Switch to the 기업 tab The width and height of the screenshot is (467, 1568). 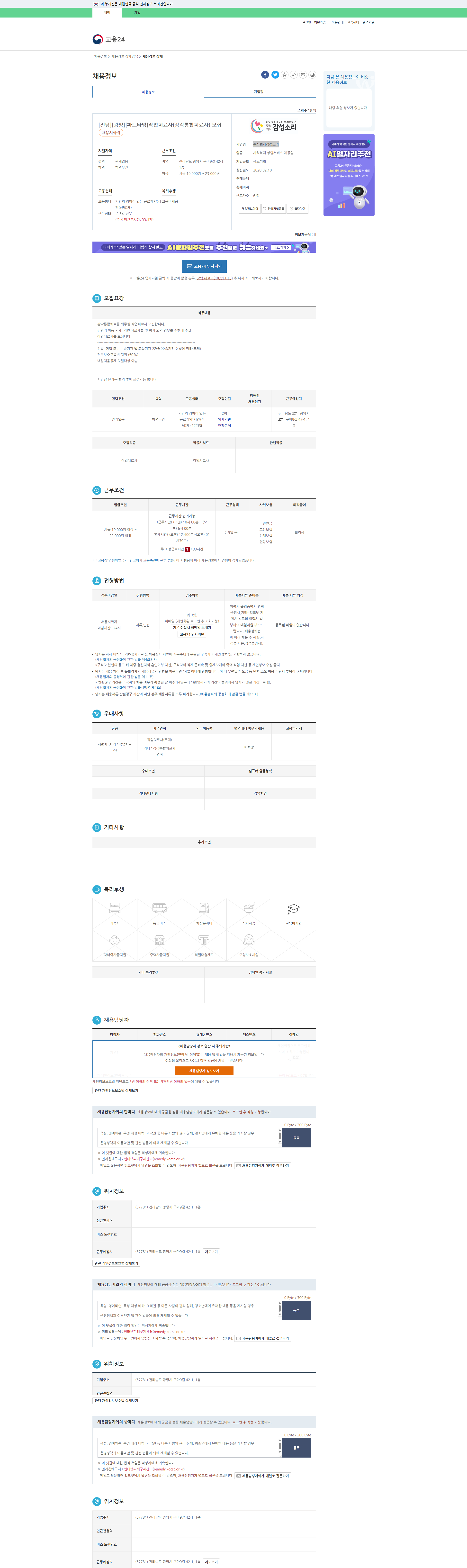pos(137,13)
